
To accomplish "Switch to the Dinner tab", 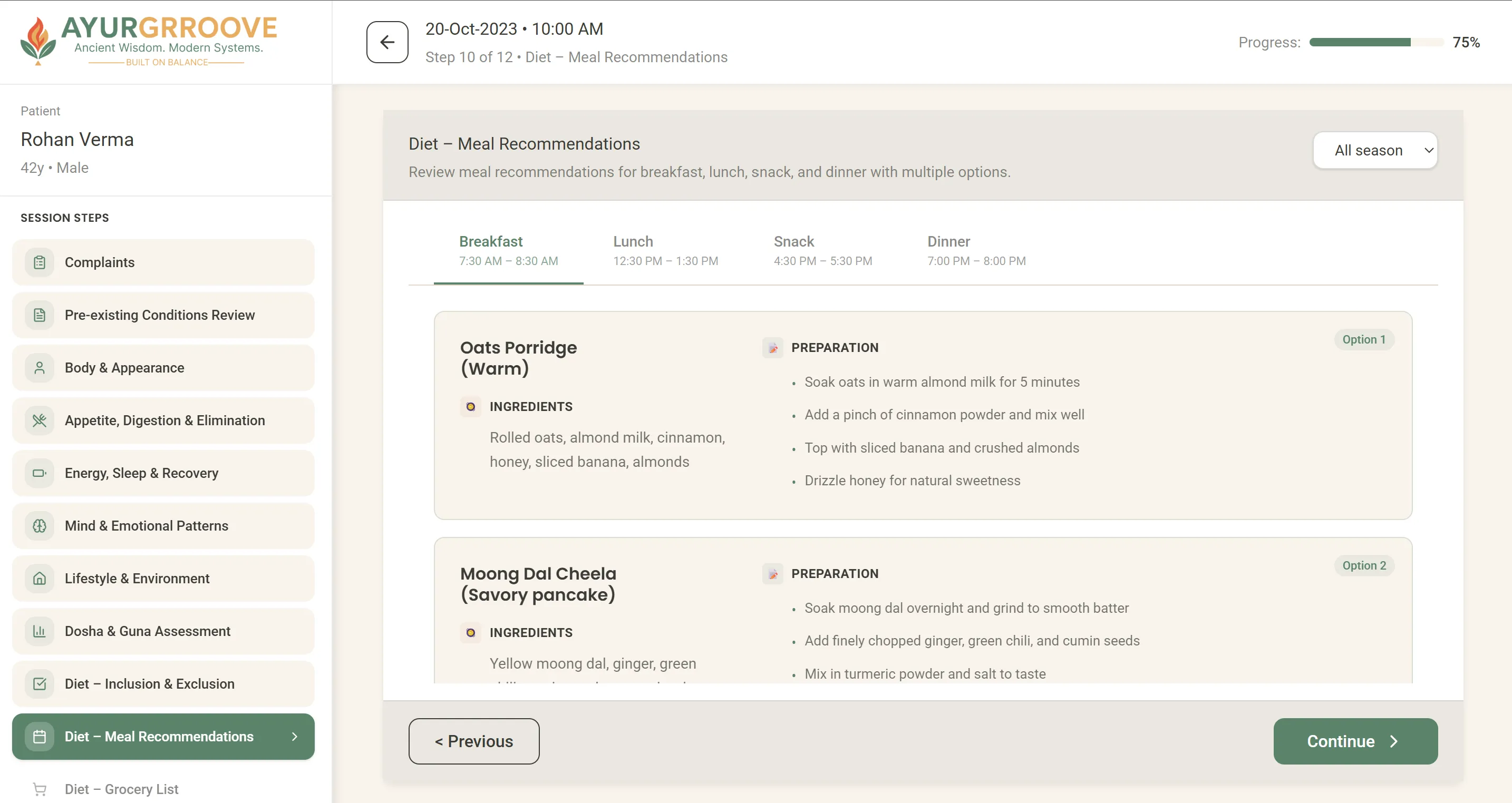I will (976, 251).
